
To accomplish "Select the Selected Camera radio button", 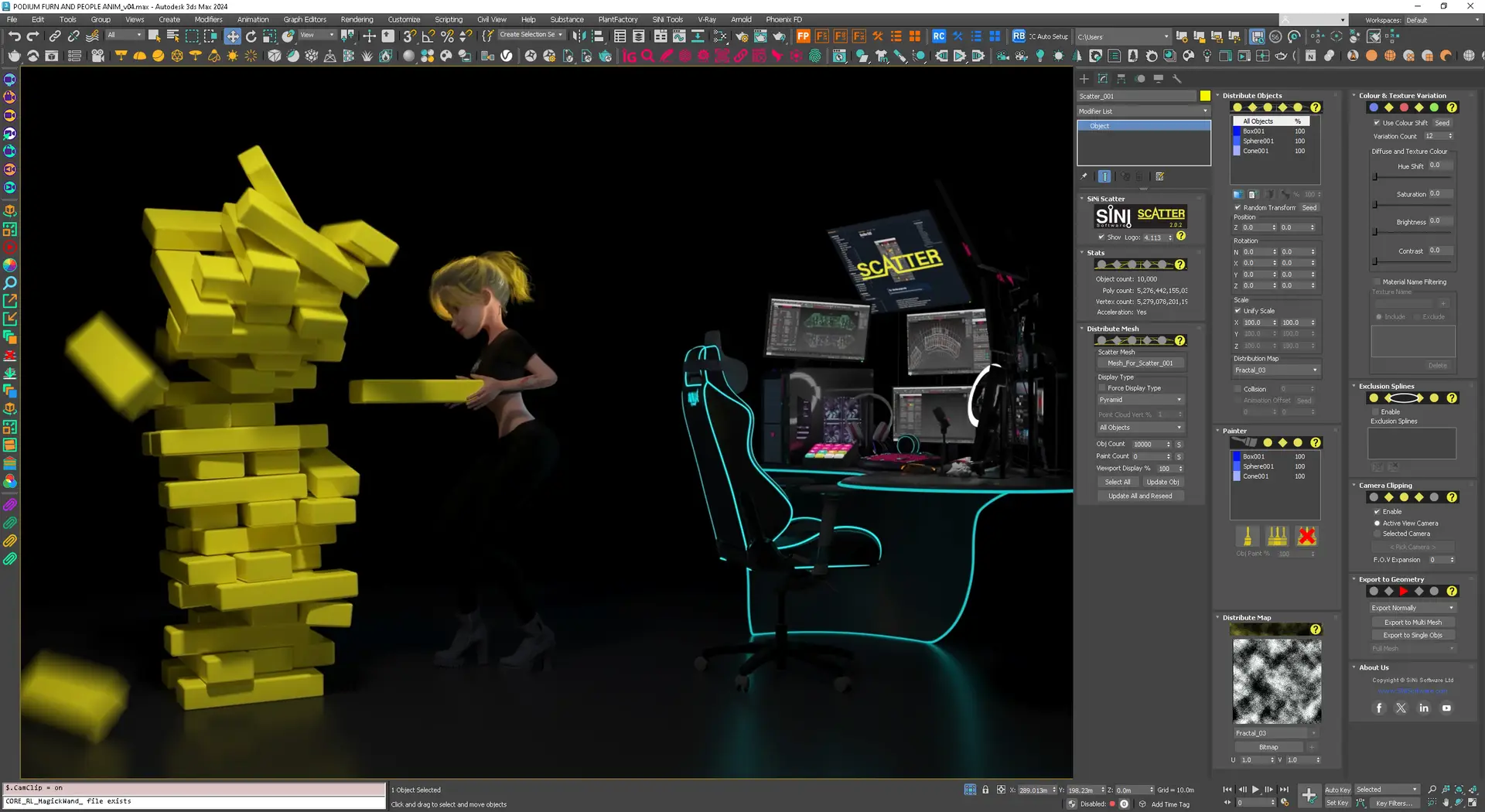I will pos(1377,534).
